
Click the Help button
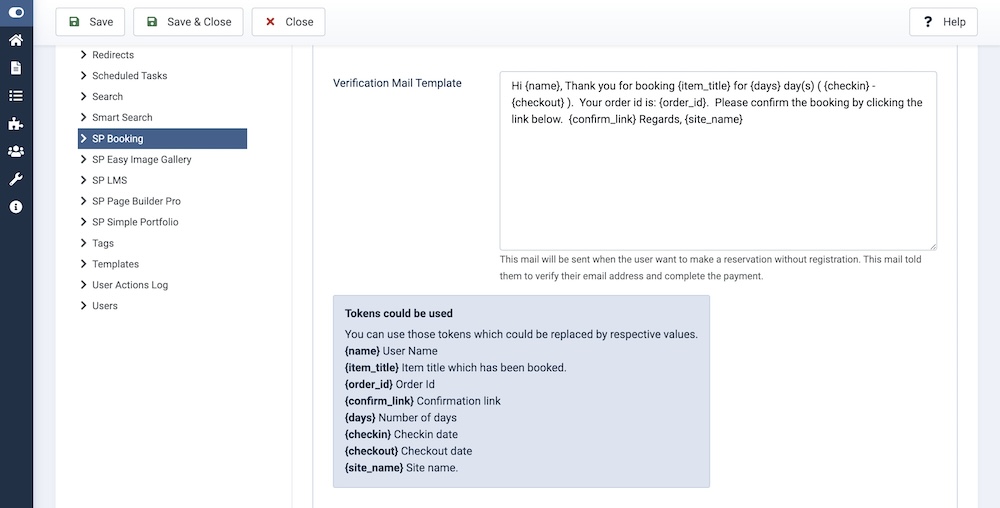pyautogui.click(x=942, y=22)
